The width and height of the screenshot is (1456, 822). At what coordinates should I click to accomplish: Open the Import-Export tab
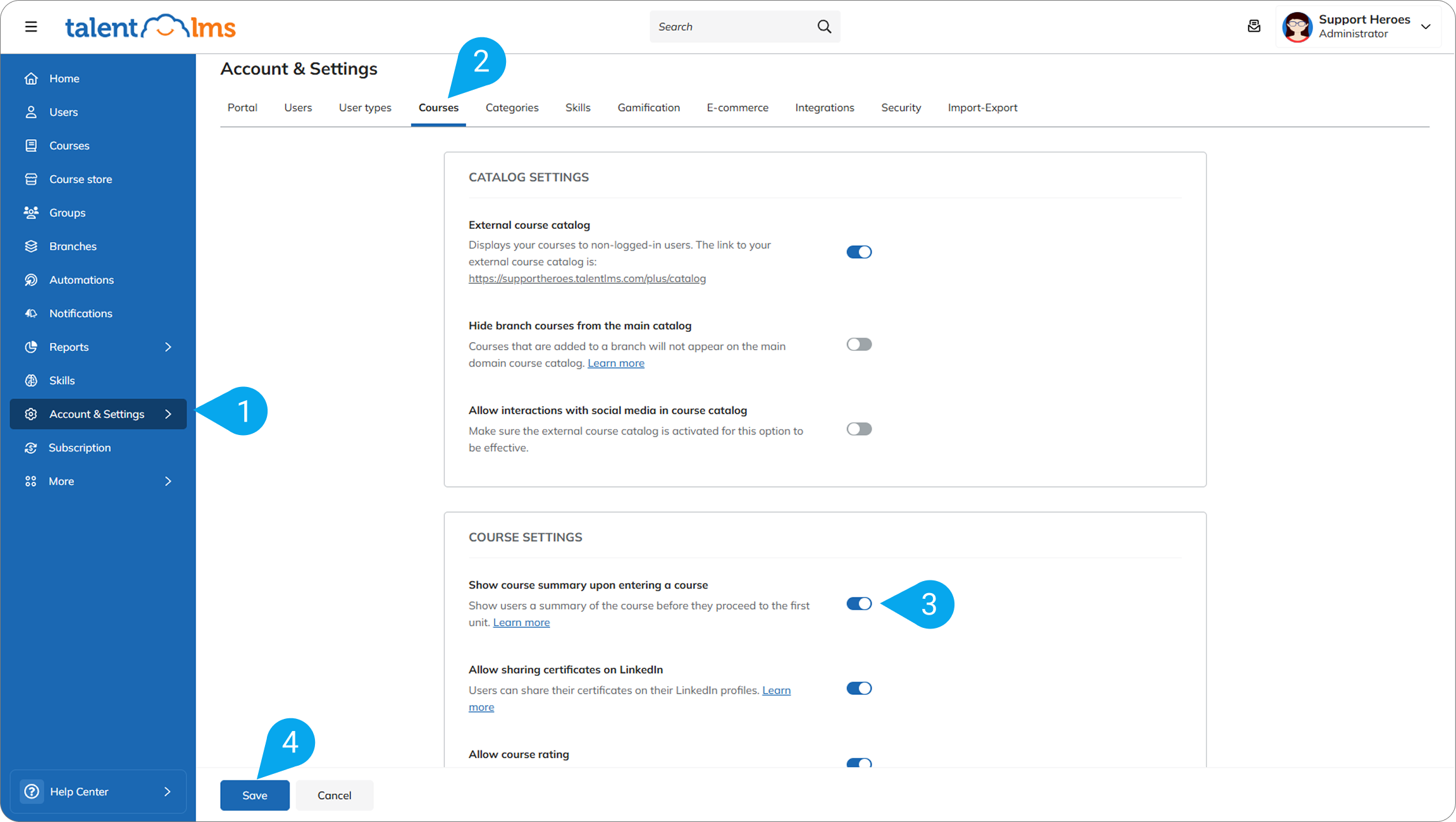[982, 107]
